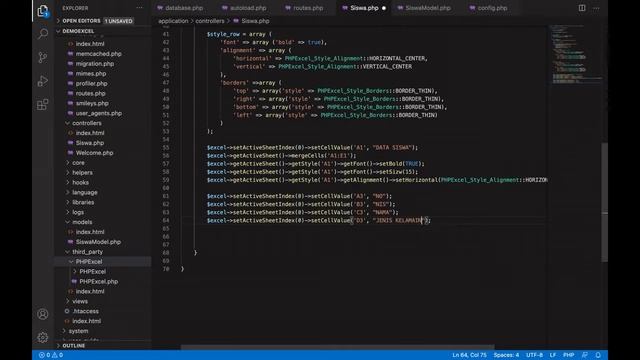Click the horizontal editor scrollbar

338,347
